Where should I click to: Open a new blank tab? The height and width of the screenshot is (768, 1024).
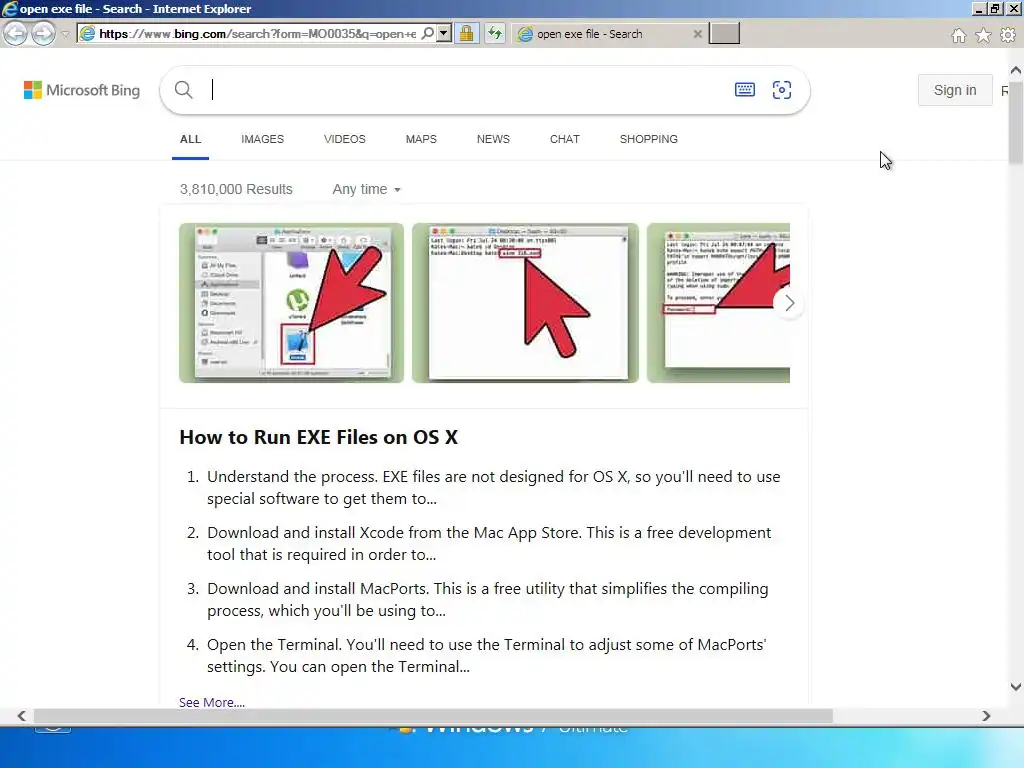click(724, 33)
